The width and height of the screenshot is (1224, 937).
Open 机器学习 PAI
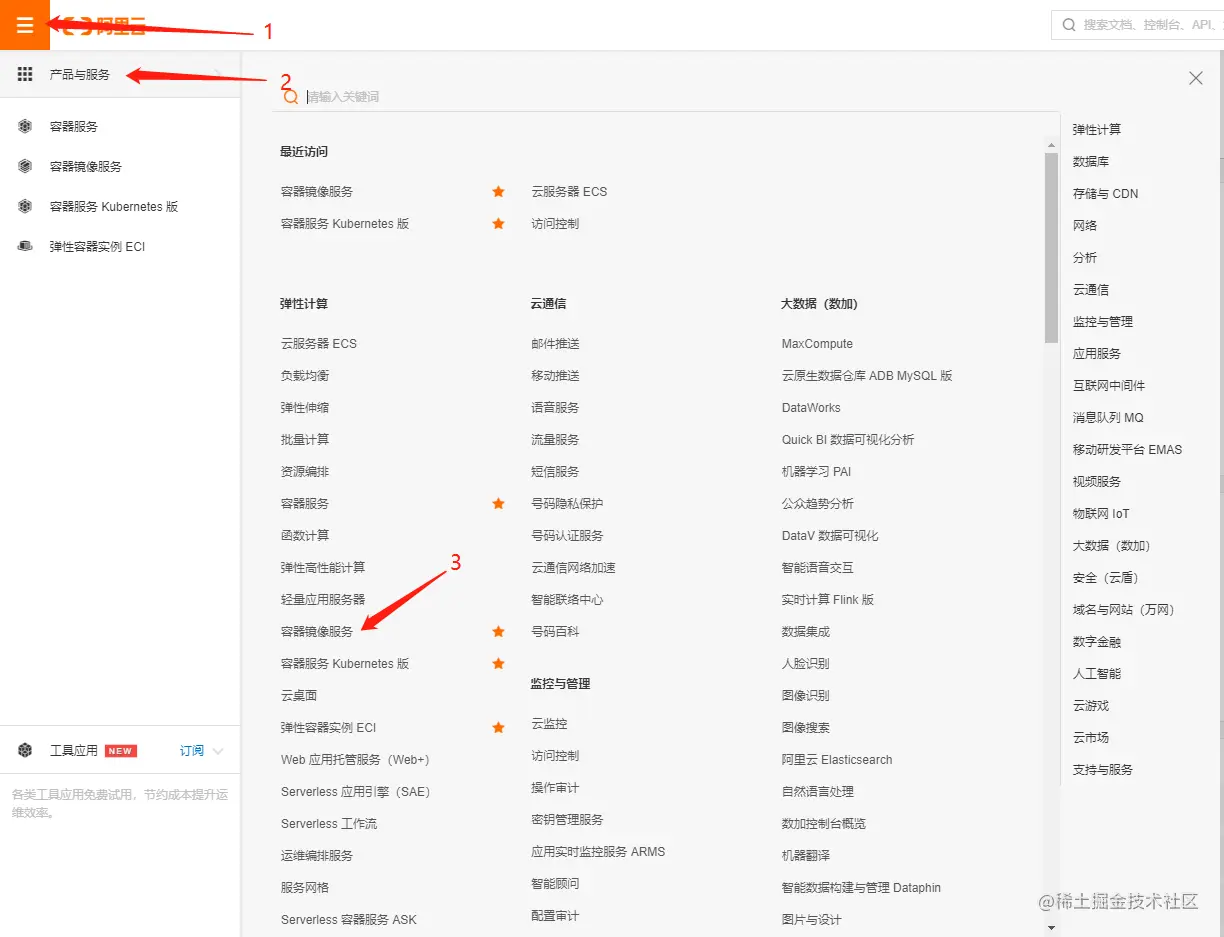click(x=816, y=471)
